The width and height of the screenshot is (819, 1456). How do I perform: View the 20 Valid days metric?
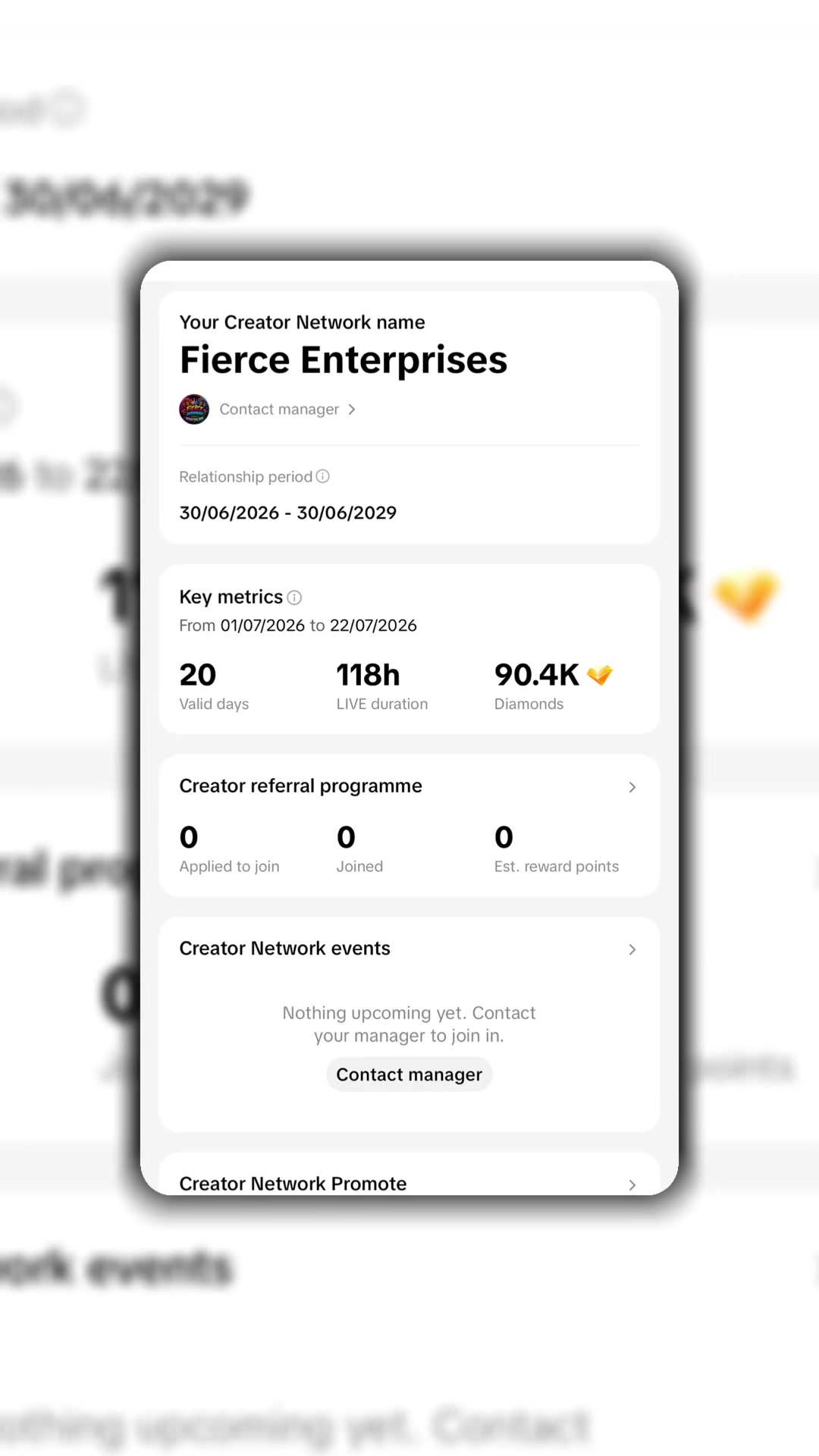pyautogui.click(x=214, y=686)
